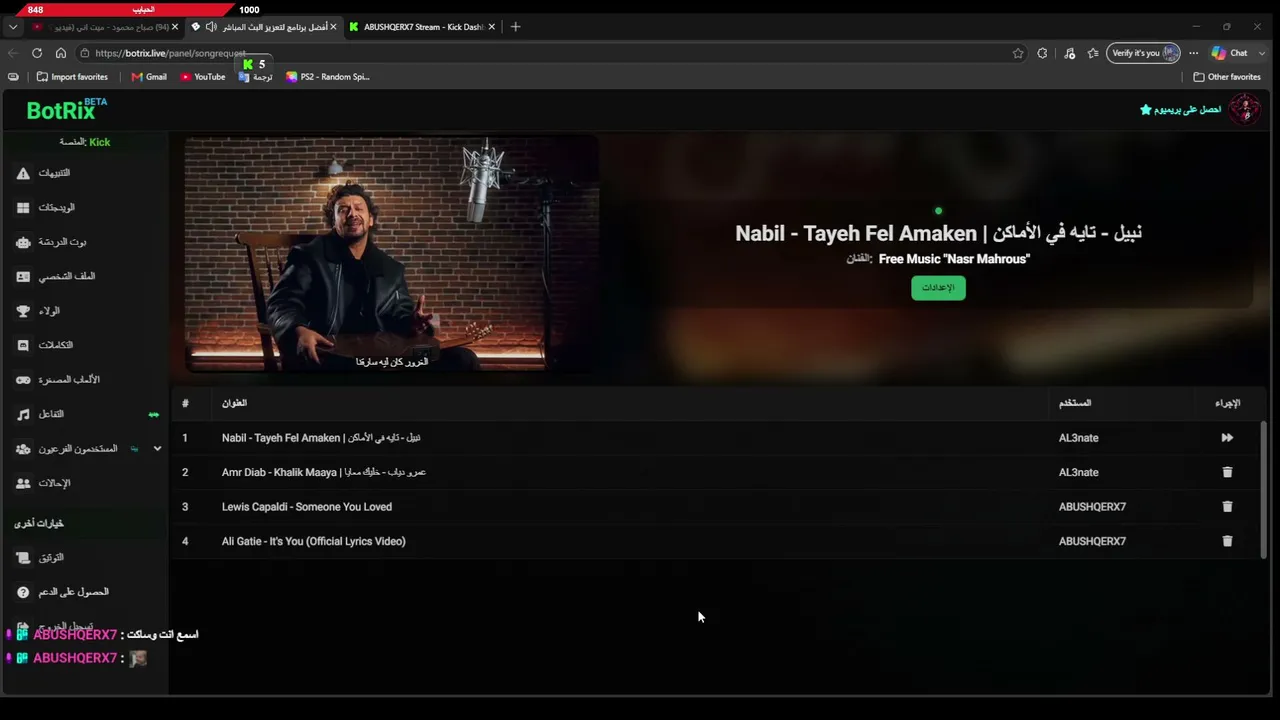Skip the playing Nabil - Tayeh Fel Amaken song
This screenshot has width=1280, height=720.
1227,438
